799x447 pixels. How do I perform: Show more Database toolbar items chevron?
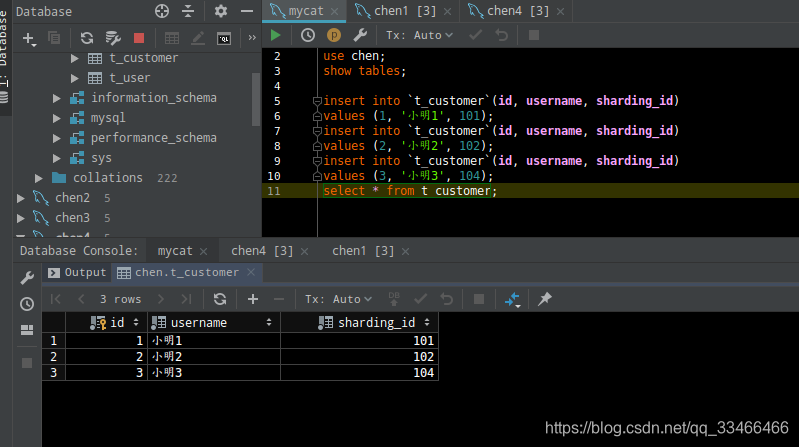252,38
